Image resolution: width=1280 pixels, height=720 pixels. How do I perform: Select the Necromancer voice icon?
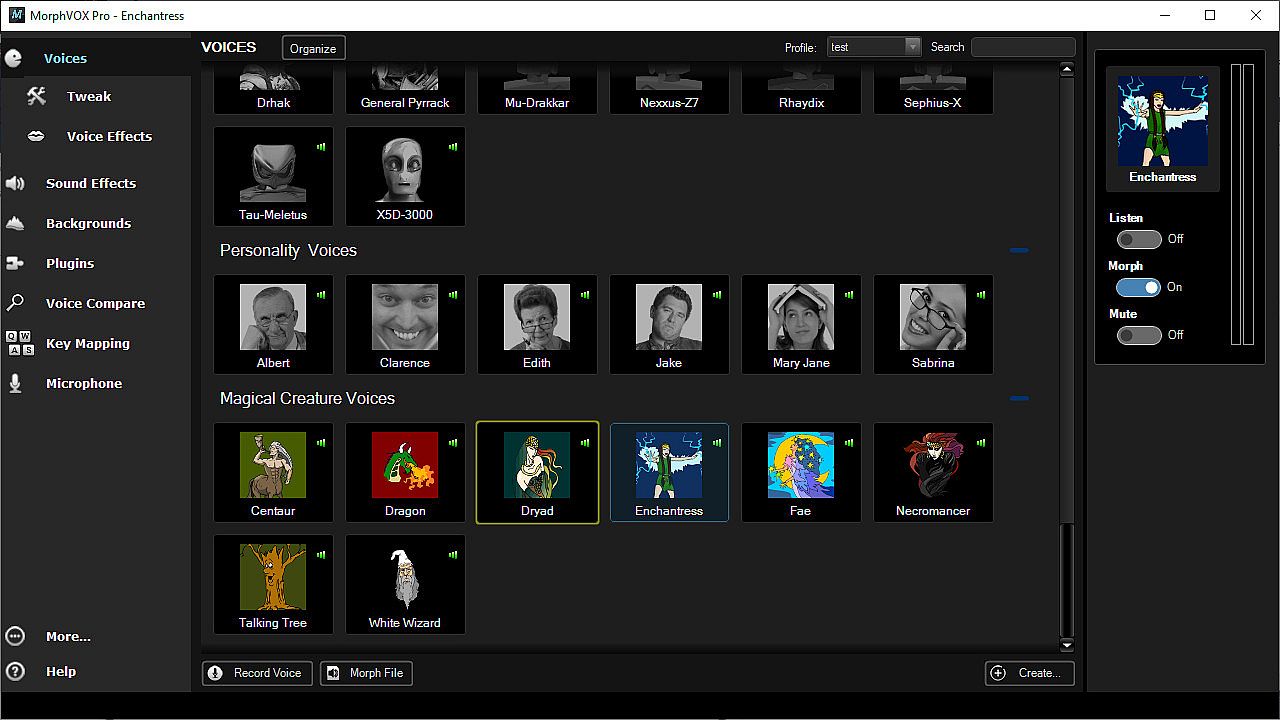point(933,466)
